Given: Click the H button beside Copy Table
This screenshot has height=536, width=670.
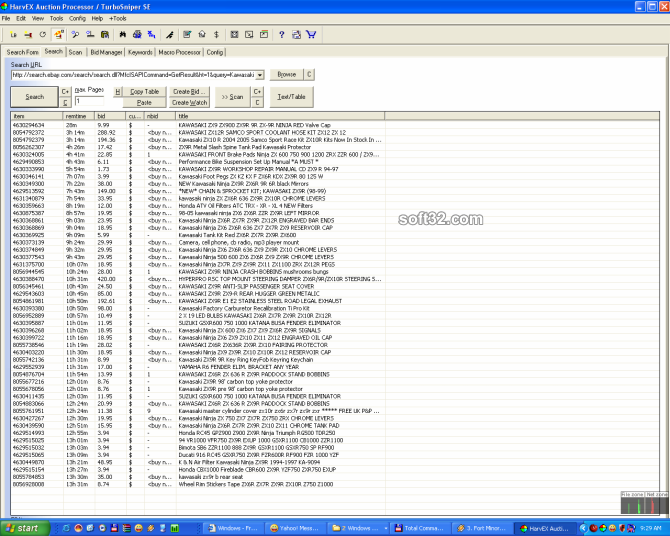Looking at the screenshot, I should click(x=118, y=91).
